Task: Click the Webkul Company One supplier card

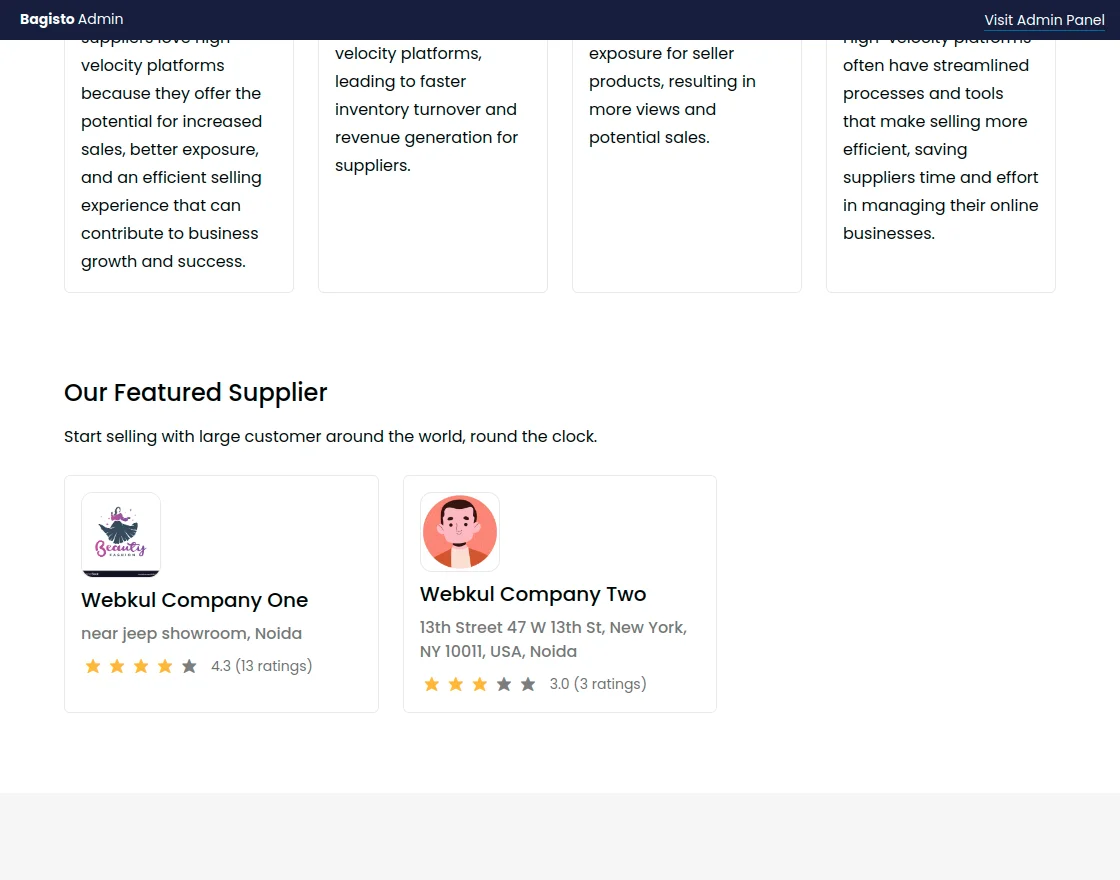Action: click(221, 593)
